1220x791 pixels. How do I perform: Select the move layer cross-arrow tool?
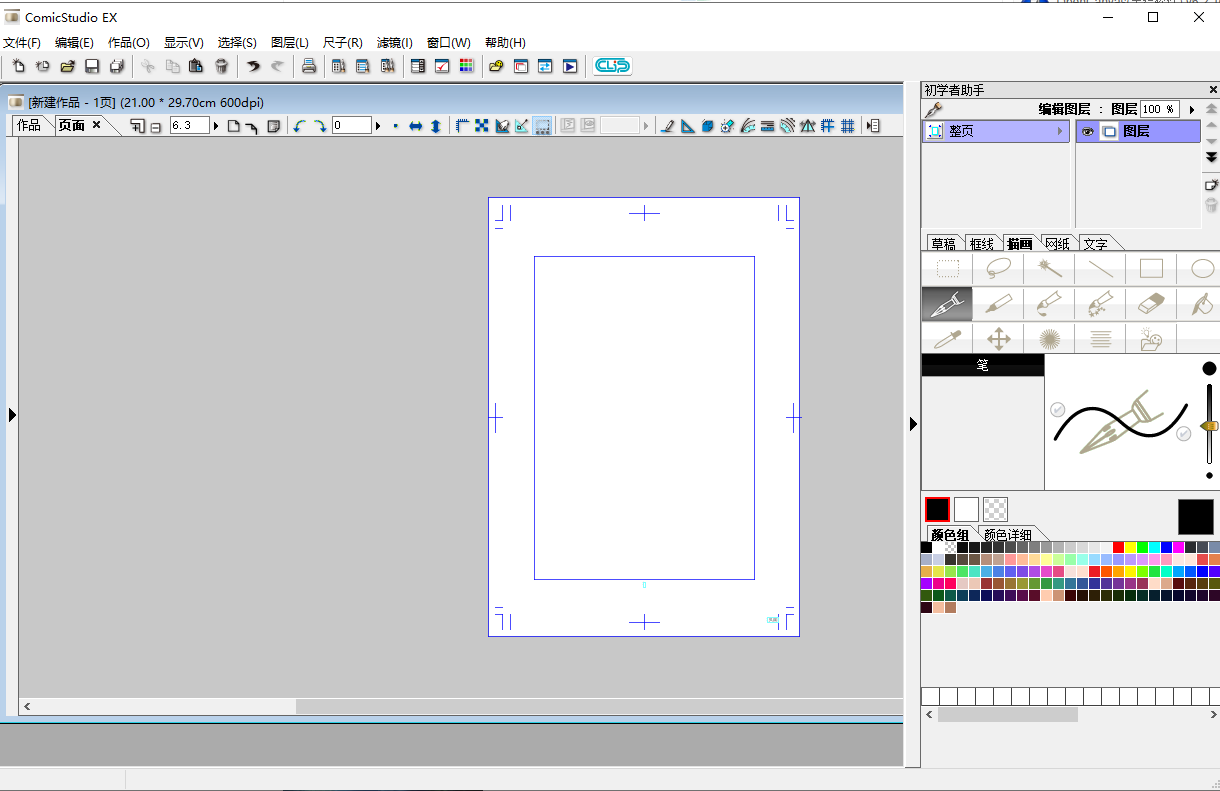tap(998, 338)
